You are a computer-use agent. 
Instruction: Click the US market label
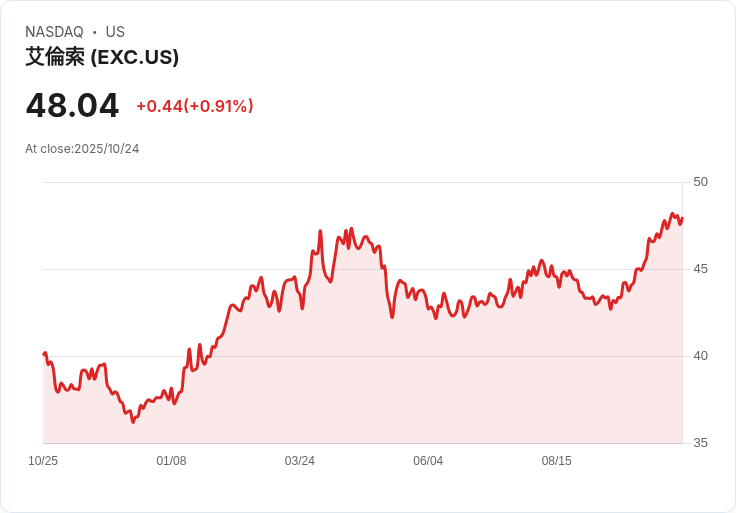click(x=115, y=32)
